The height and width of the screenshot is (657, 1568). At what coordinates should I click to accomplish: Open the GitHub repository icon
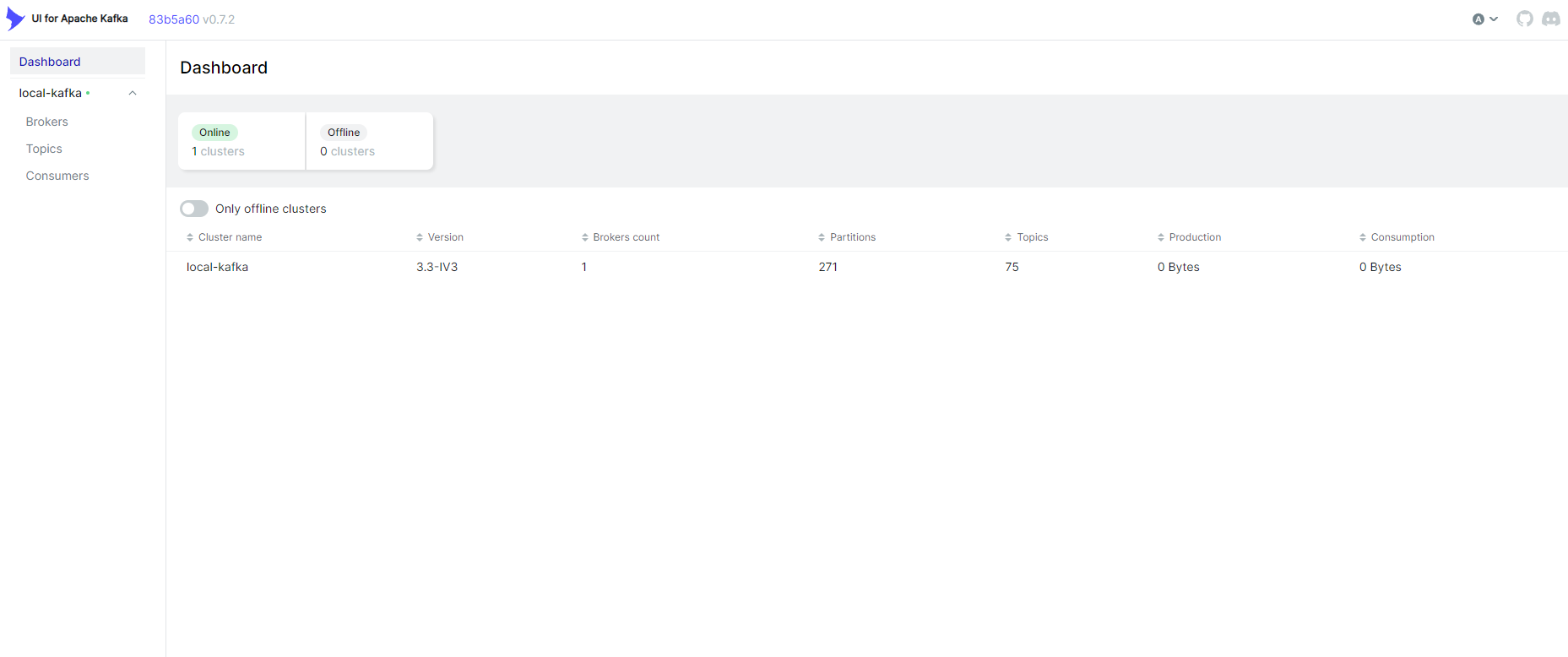(1524, 19)
